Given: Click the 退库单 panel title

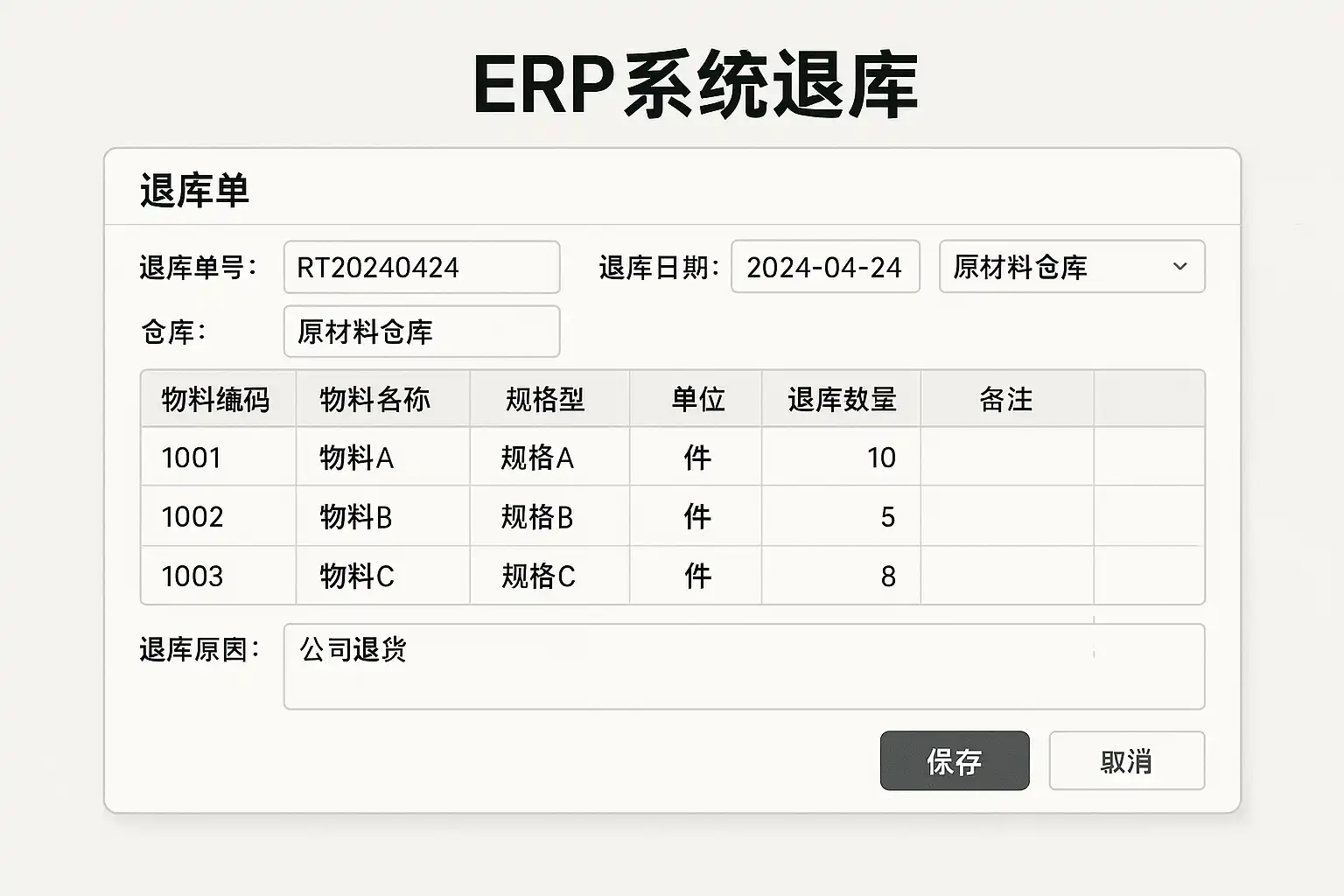Looking at the screenshot, I should coord(194,190).
